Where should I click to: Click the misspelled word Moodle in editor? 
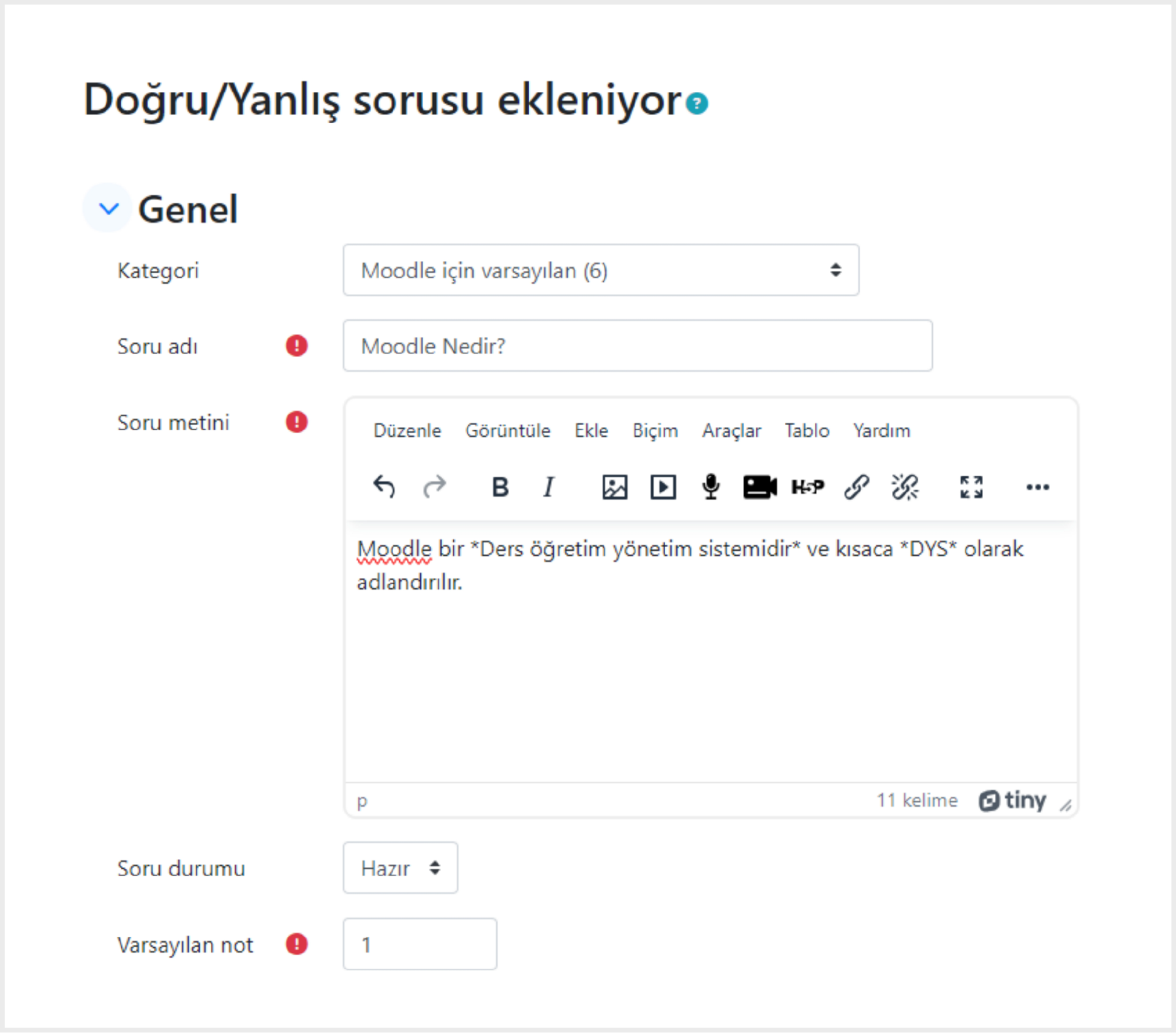[x=394, y=549]
